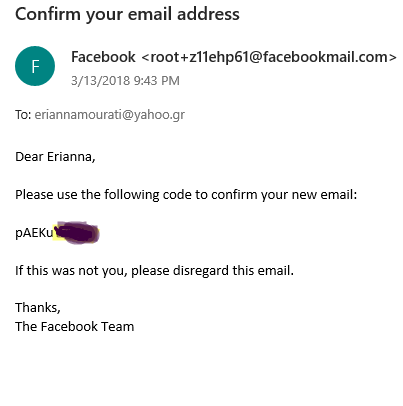403x406 pixels.
Task: Click the word 'Team' in the signature
Action: pos(118,326)
